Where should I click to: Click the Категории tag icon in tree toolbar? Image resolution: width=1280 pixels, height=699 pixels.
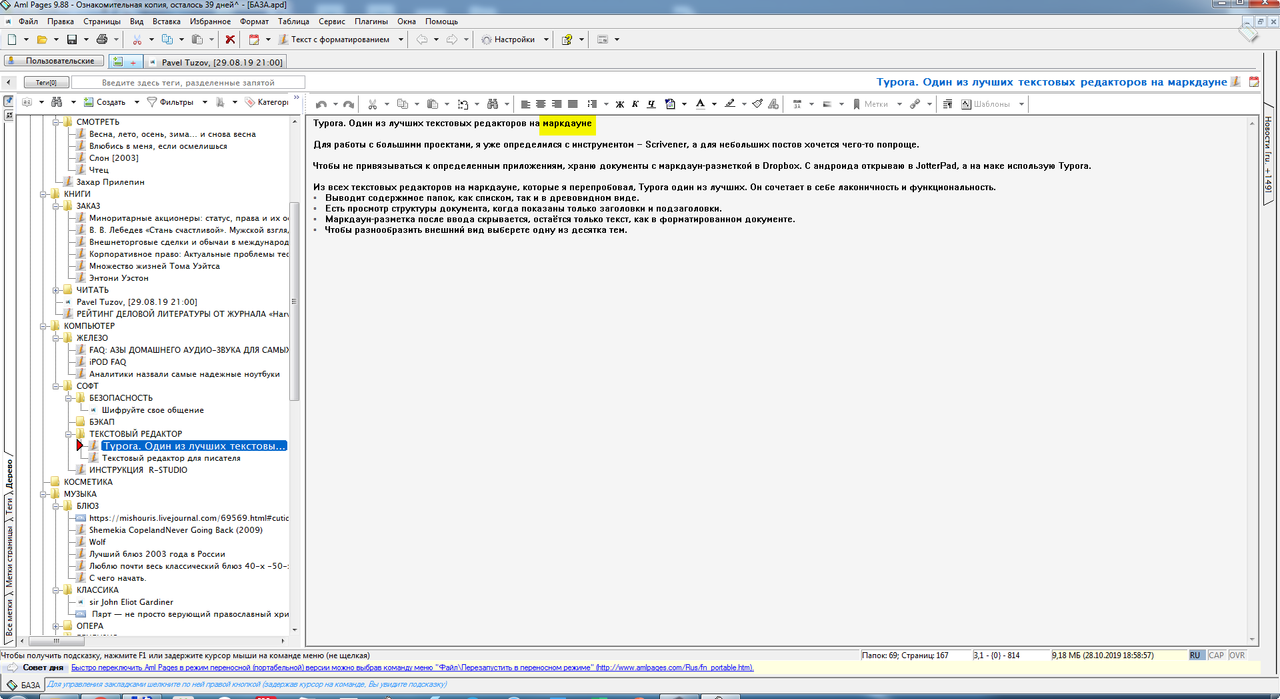tap(267, 102)
